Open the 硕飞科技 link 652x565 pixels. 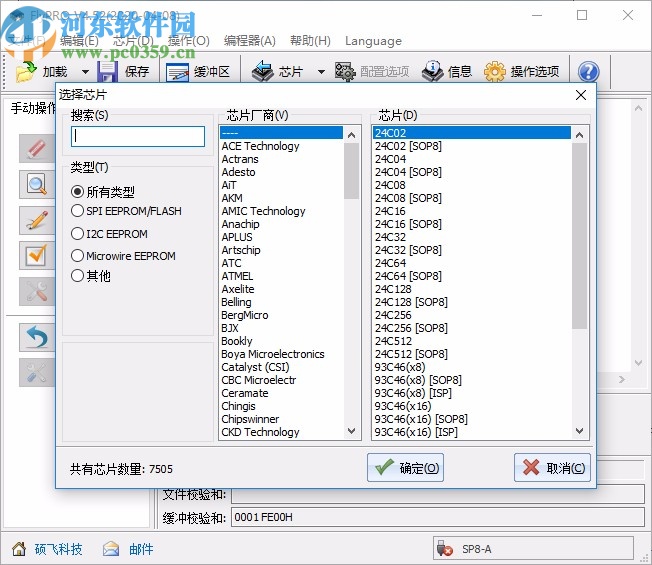(x=58, y=549)
